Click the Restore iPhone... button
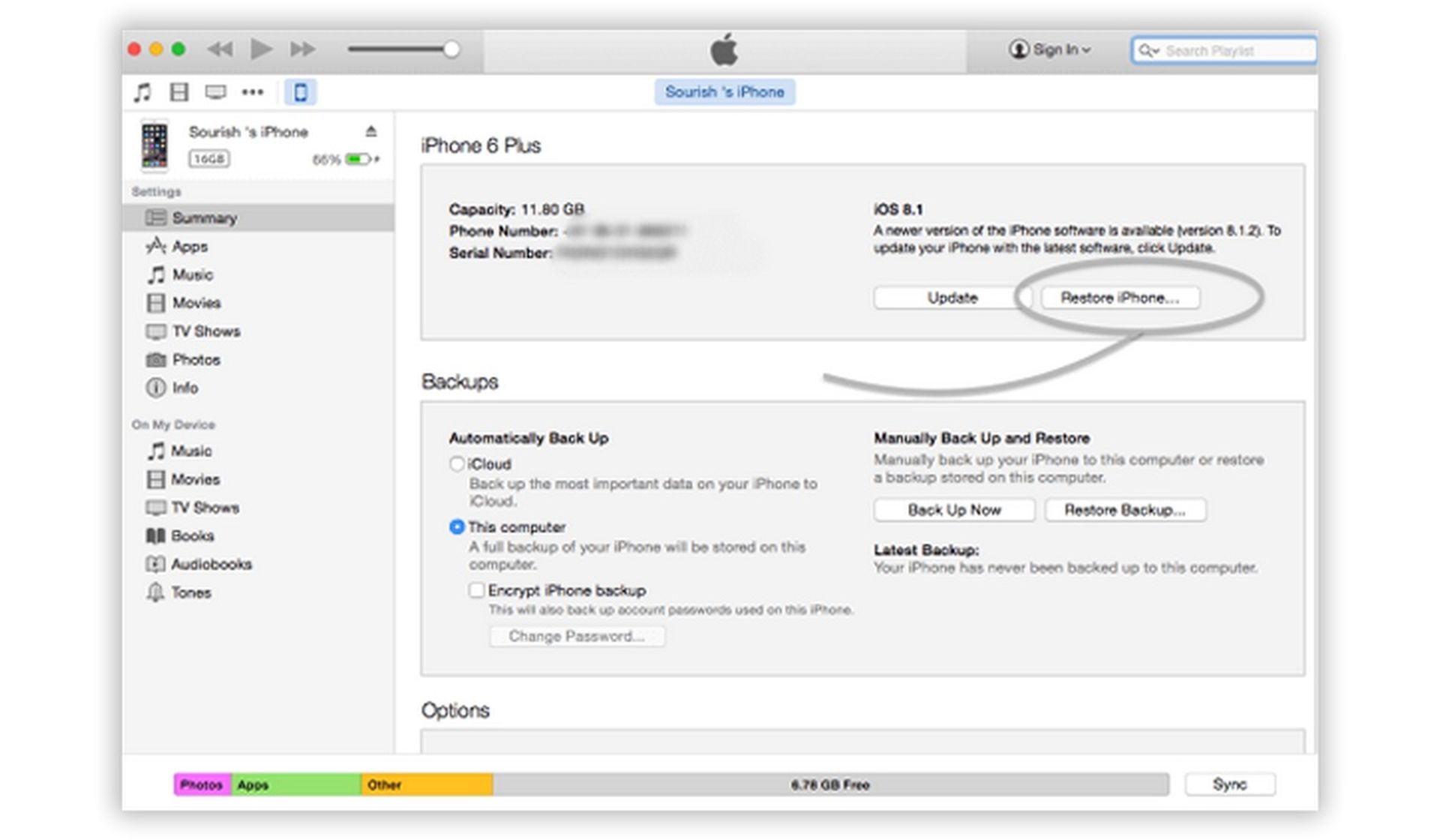 (x=1120, y=298)
